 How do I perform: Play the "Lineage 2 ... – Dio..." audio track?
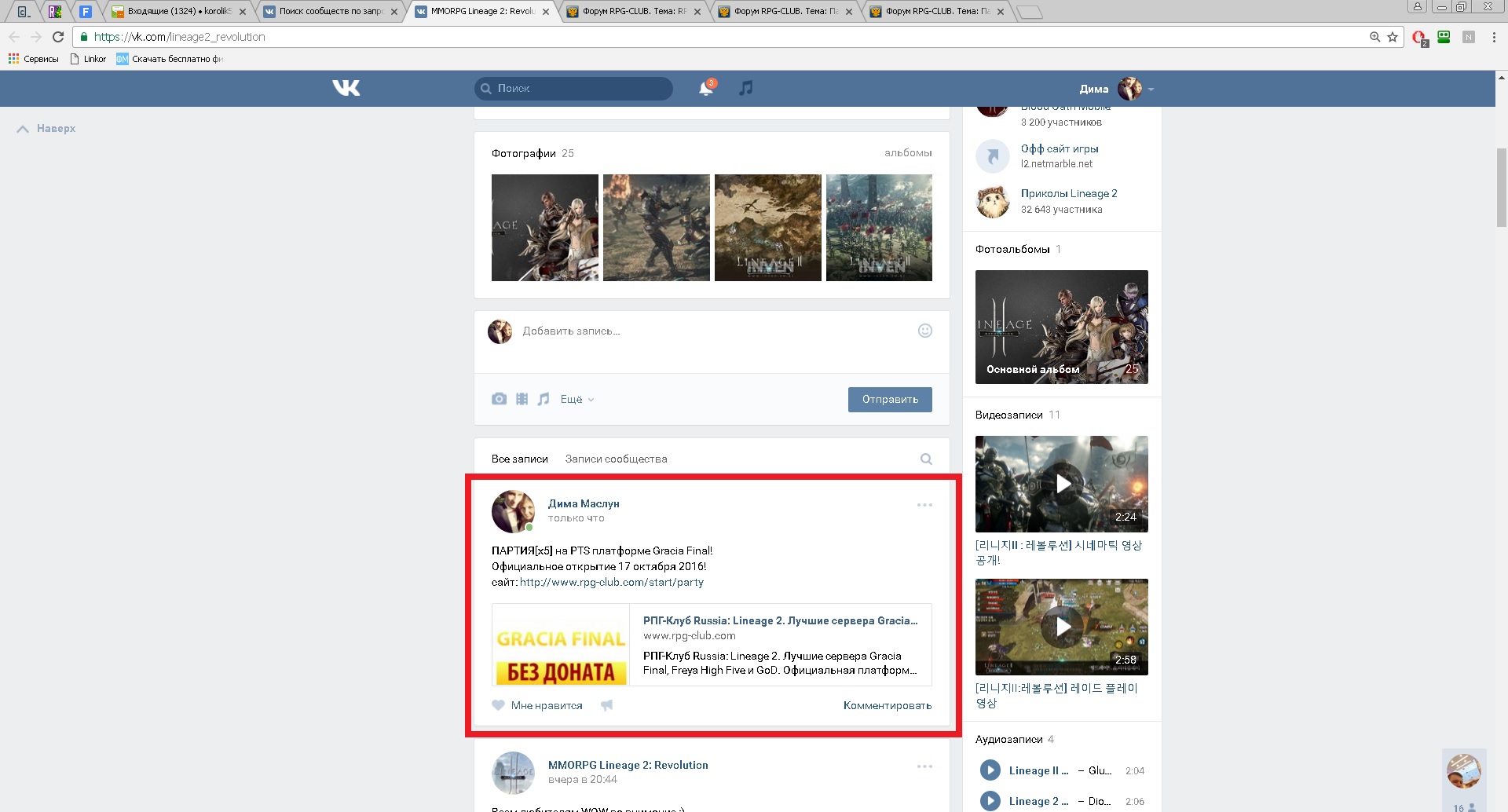point(990,801)
